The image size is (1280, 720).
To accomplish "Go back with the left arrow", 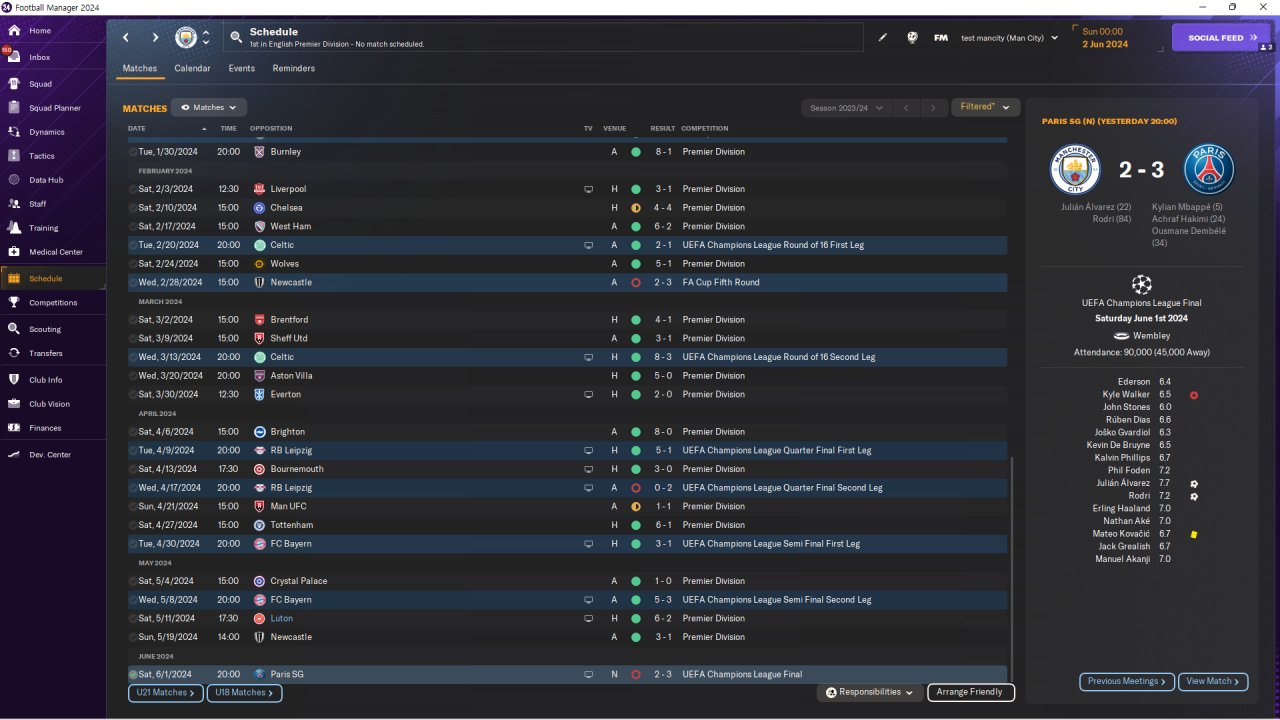I will pyautogui.click(x=126, y=37).
